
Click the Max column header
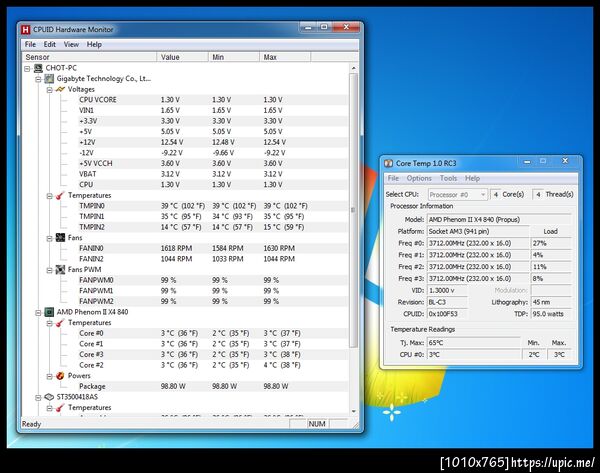point(285,57)
